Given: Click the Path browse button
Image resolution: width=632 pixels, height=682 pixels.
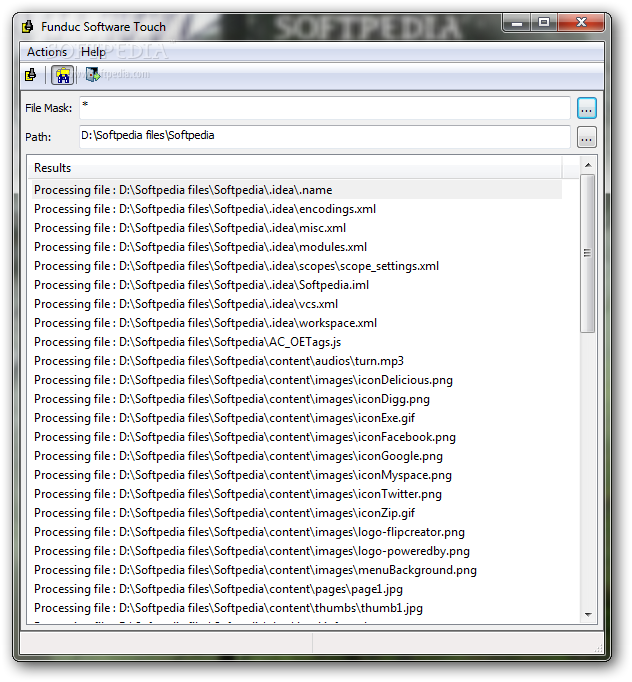Looking at the screenshot, I should click(586, 137).
